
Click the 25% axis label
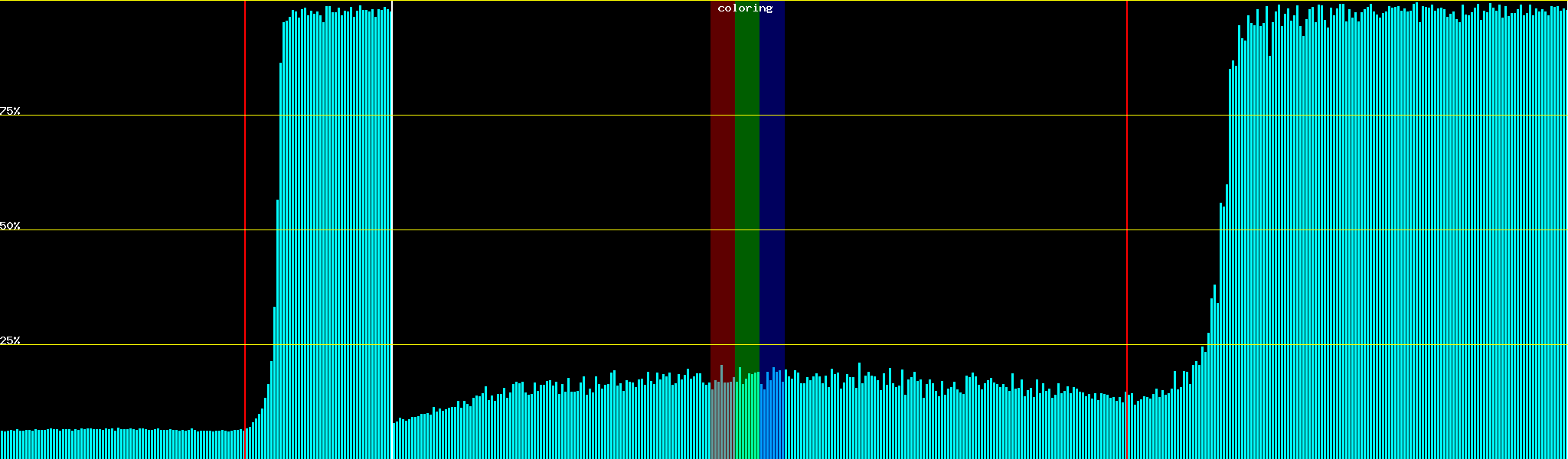click(x=10, y=340)
